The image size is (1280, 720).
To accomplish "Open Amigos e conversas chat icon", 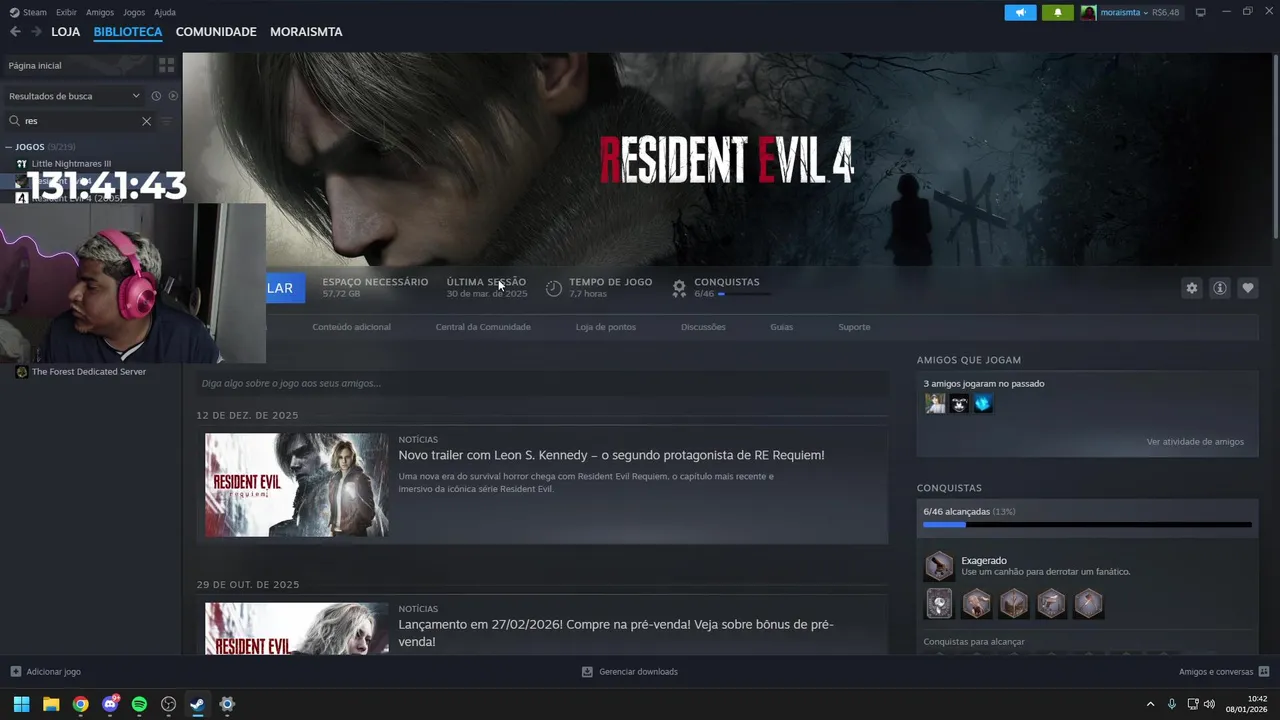I will pyautogui.click(x=1264, y=672).
